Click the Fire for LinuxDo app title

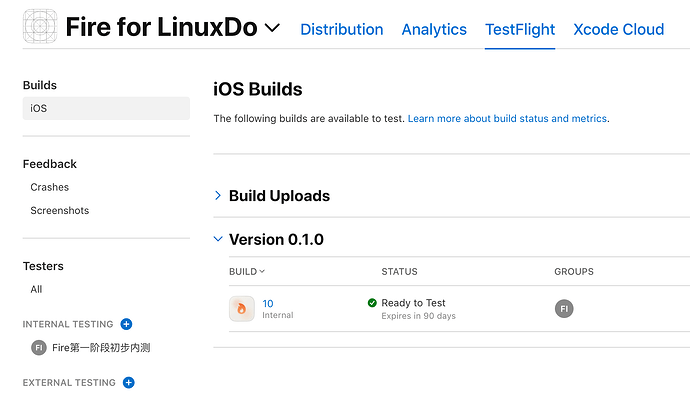(161, 27)
